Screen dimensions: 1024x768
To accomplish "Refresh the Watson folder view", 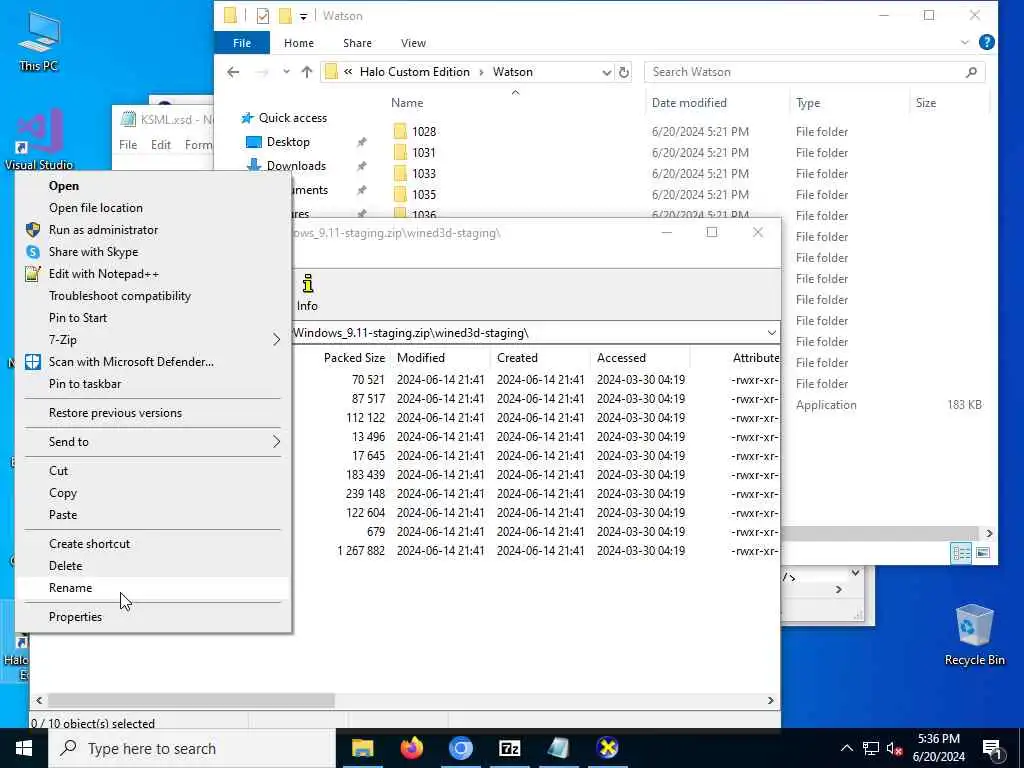I will tap(624, 72).
